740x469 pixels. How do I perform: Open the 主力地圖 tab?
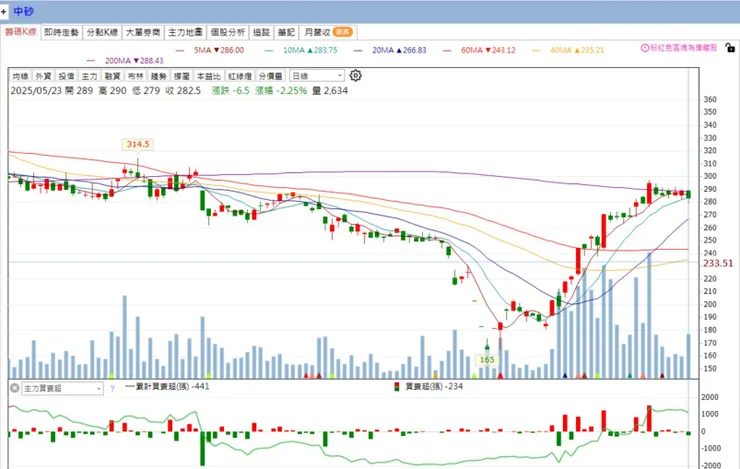185,32
